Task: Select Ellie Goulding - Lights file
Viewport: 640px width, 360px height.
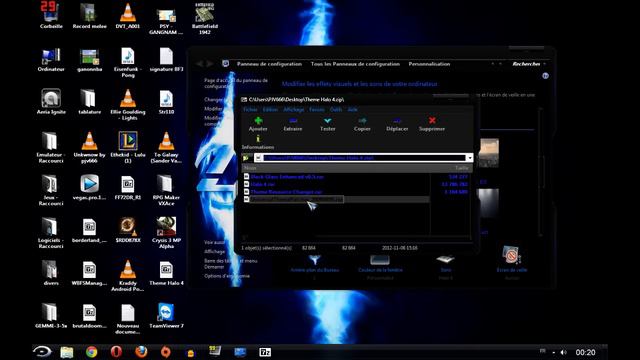Action: pos(128,104)
